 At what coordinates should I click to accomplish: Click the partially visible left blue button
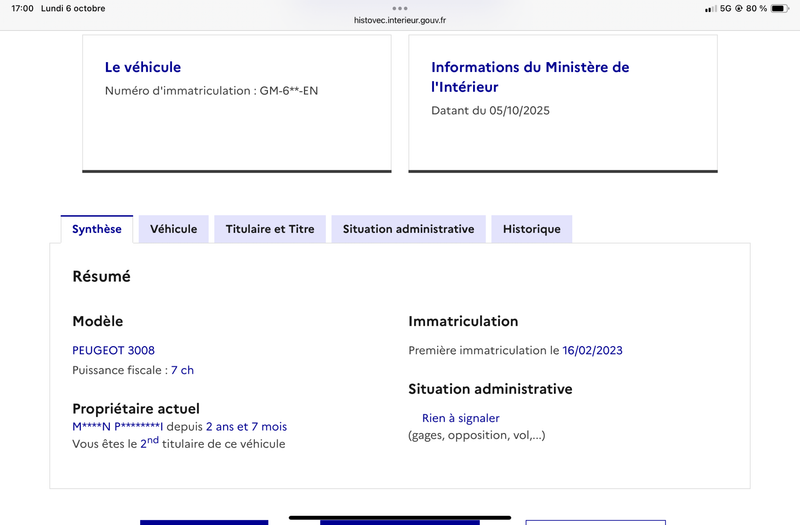204,522
